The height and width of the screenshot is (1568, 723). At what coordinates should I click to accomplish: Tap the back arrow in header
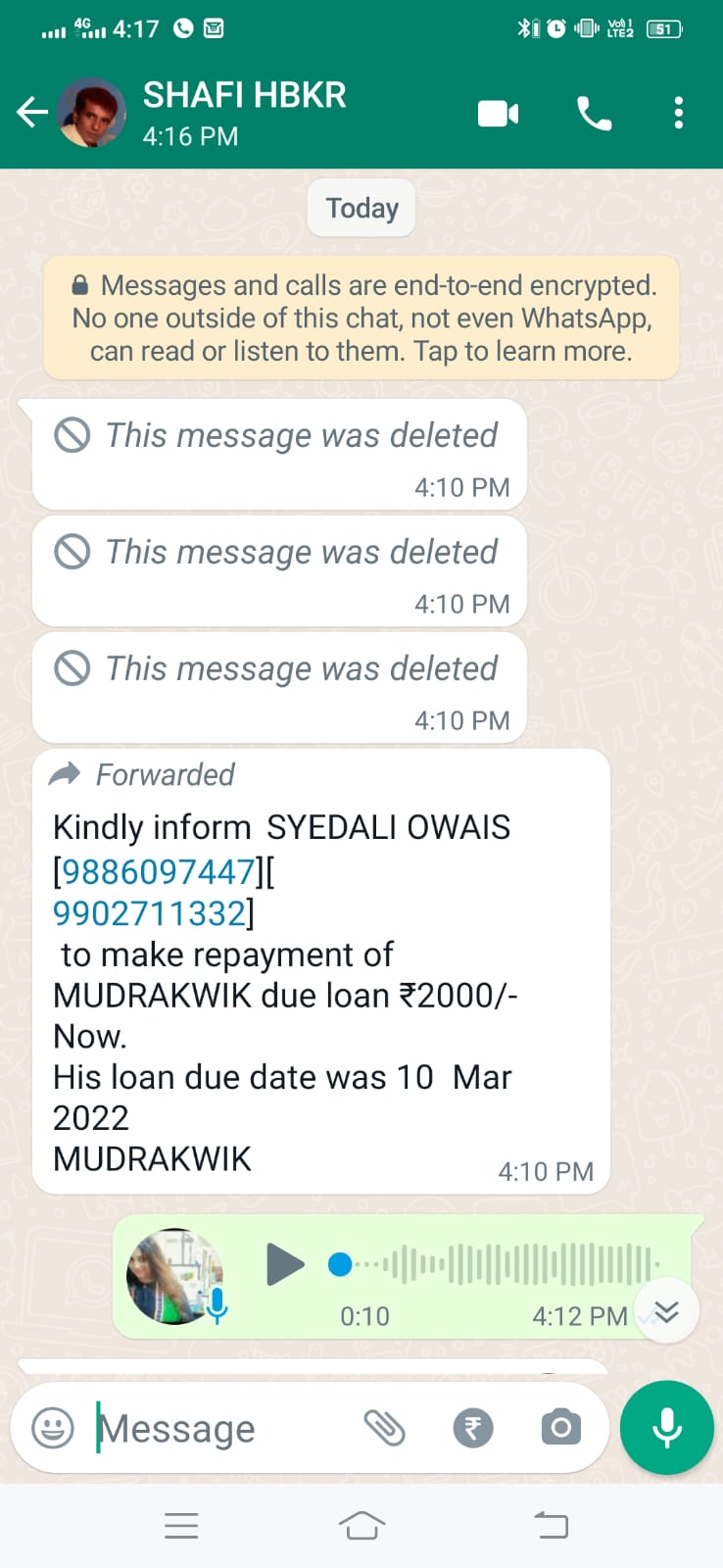pos(32,113)
